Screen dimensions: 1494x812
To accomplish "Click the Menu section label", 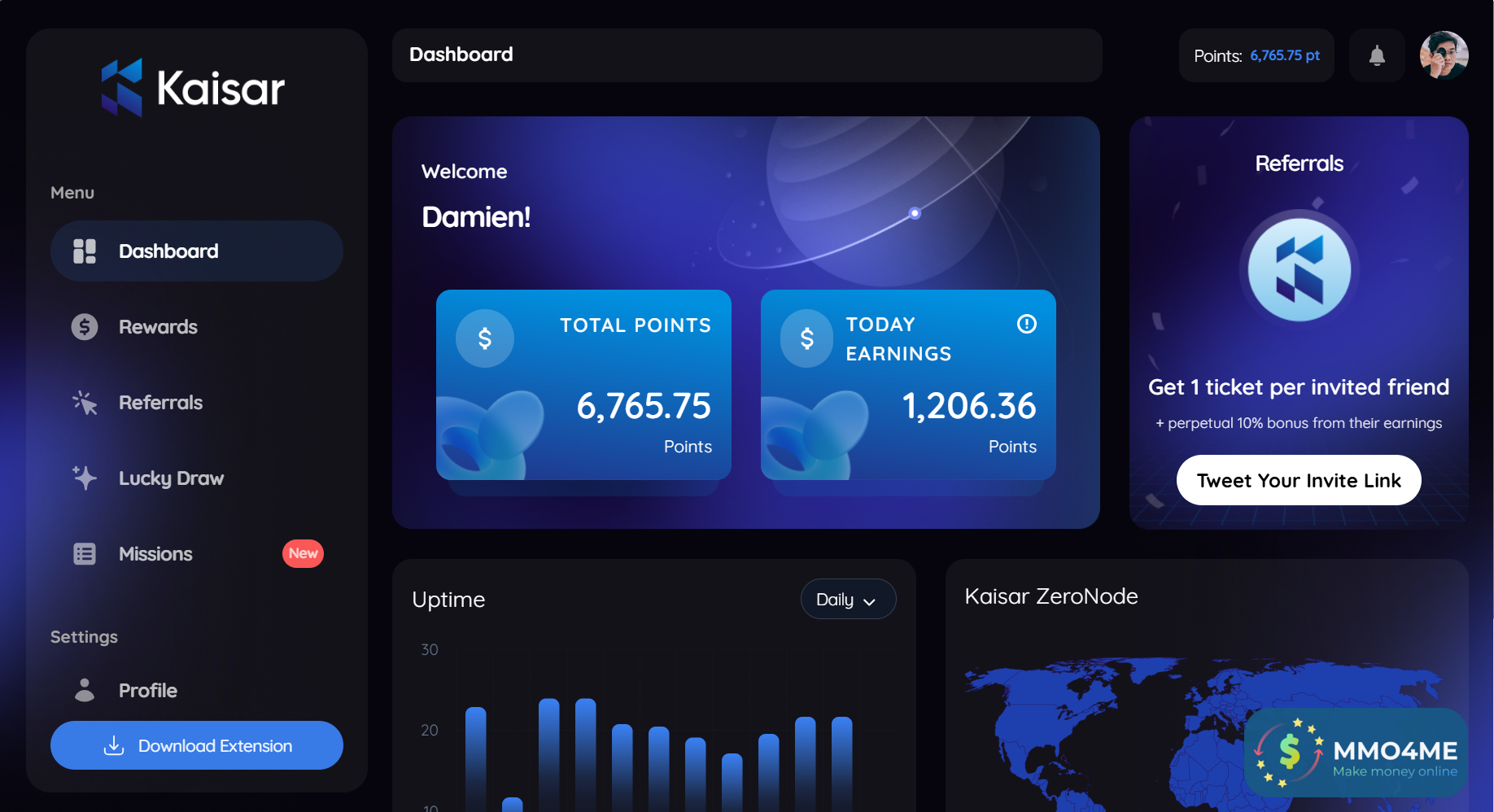I will [72, 193].
